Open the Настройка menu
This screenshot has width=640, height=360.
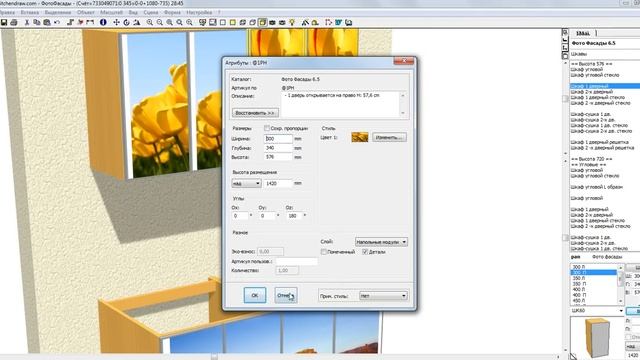tap(199, 13)
